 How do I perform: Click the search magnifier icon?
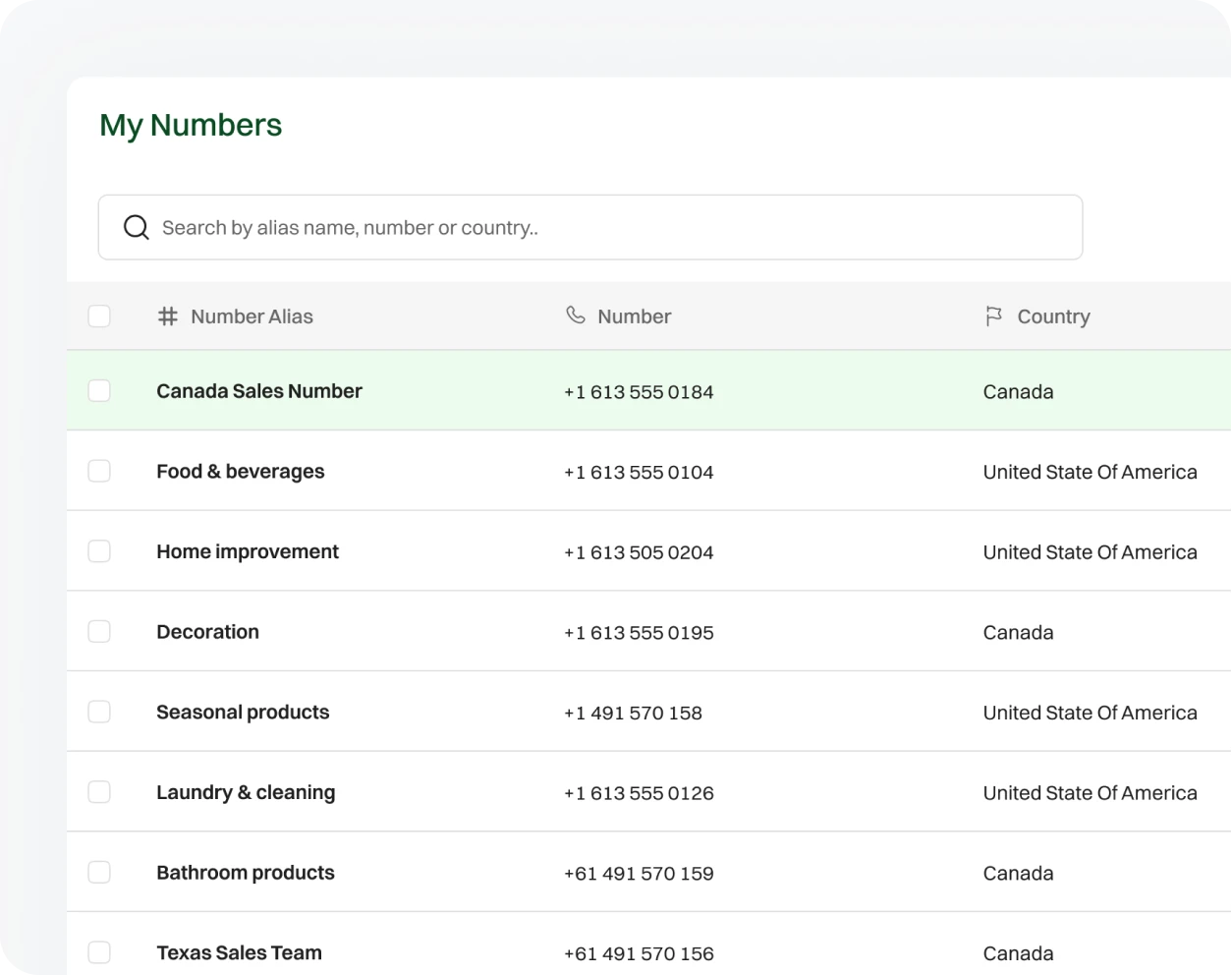coord(136,227)
